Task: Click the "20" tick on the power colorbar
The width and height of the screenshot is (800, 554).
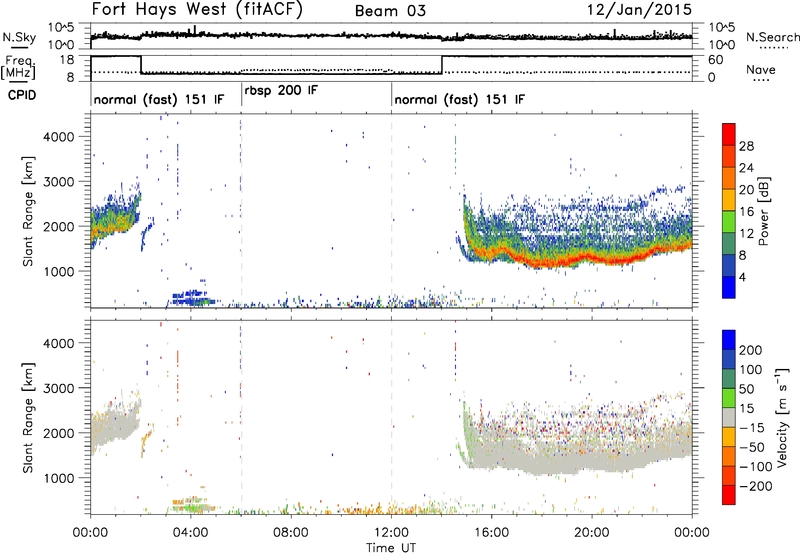Action: [746, 190]
